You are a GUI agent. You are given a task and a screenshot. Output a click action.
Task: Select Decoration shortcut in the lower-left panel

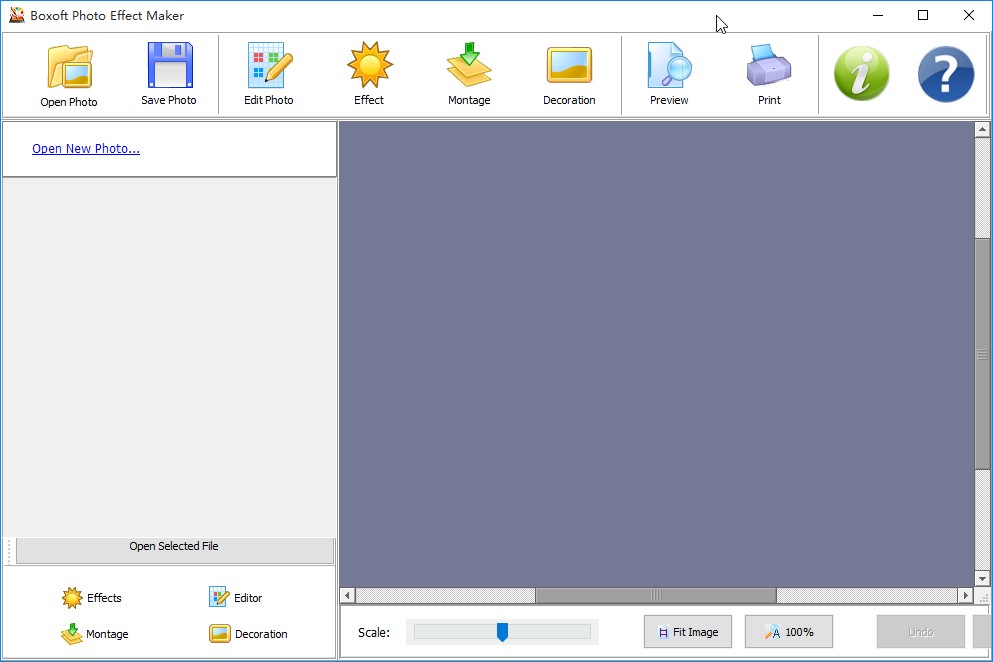pyautogui.click(x=248, y=633)
